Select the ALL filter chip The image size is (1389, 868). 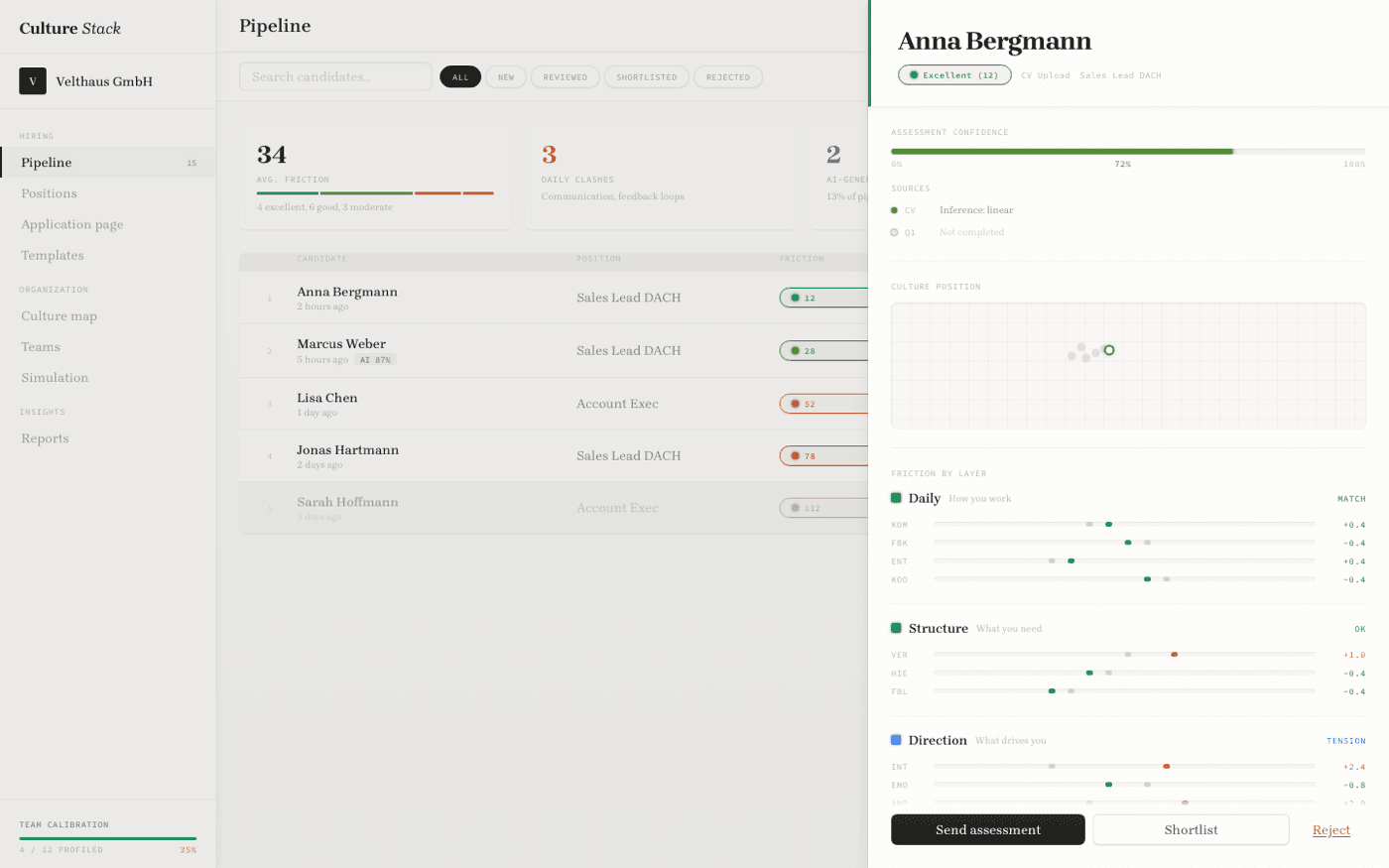tap(460, 76)
